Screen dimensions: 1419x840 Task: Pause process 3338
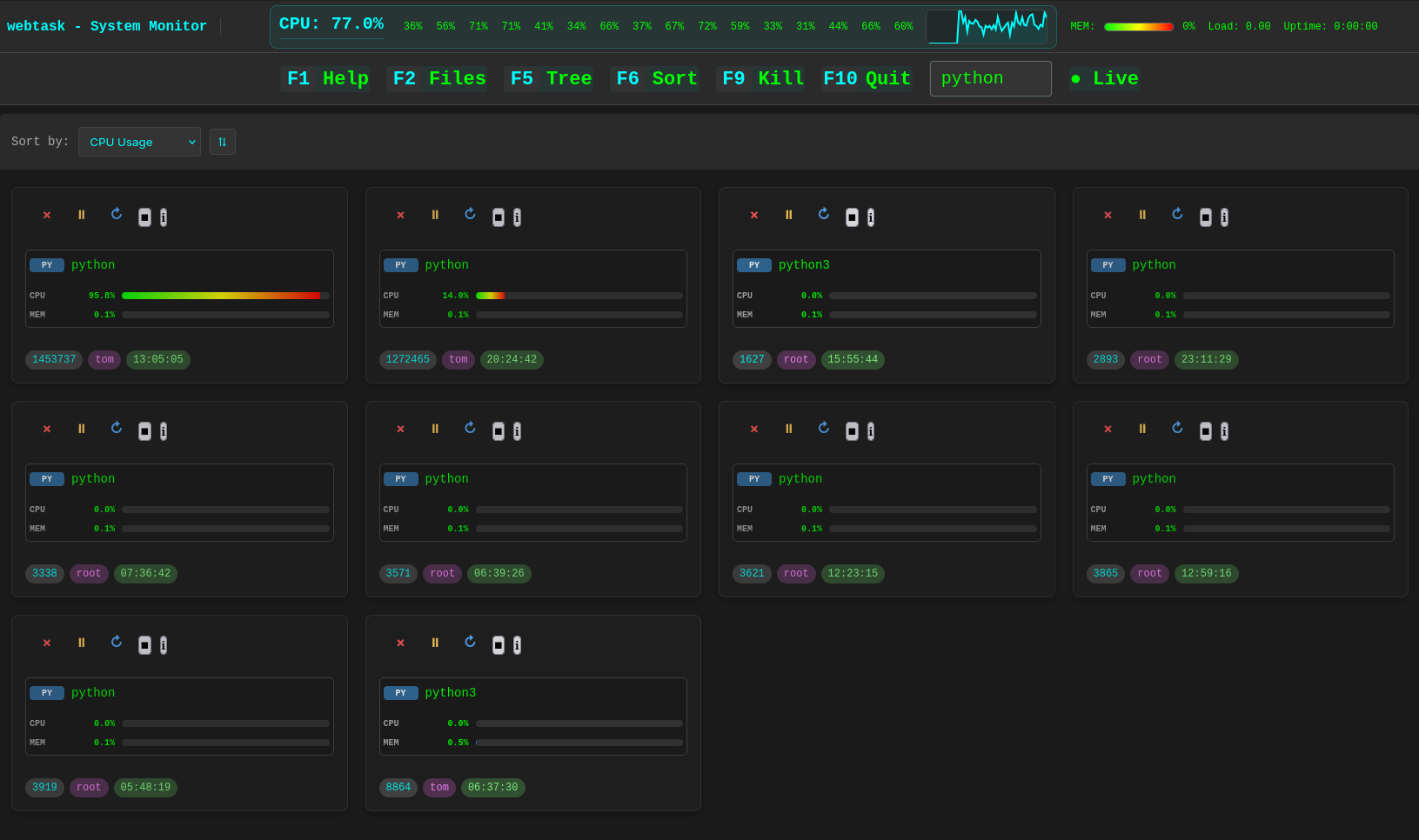click(82, 429)
